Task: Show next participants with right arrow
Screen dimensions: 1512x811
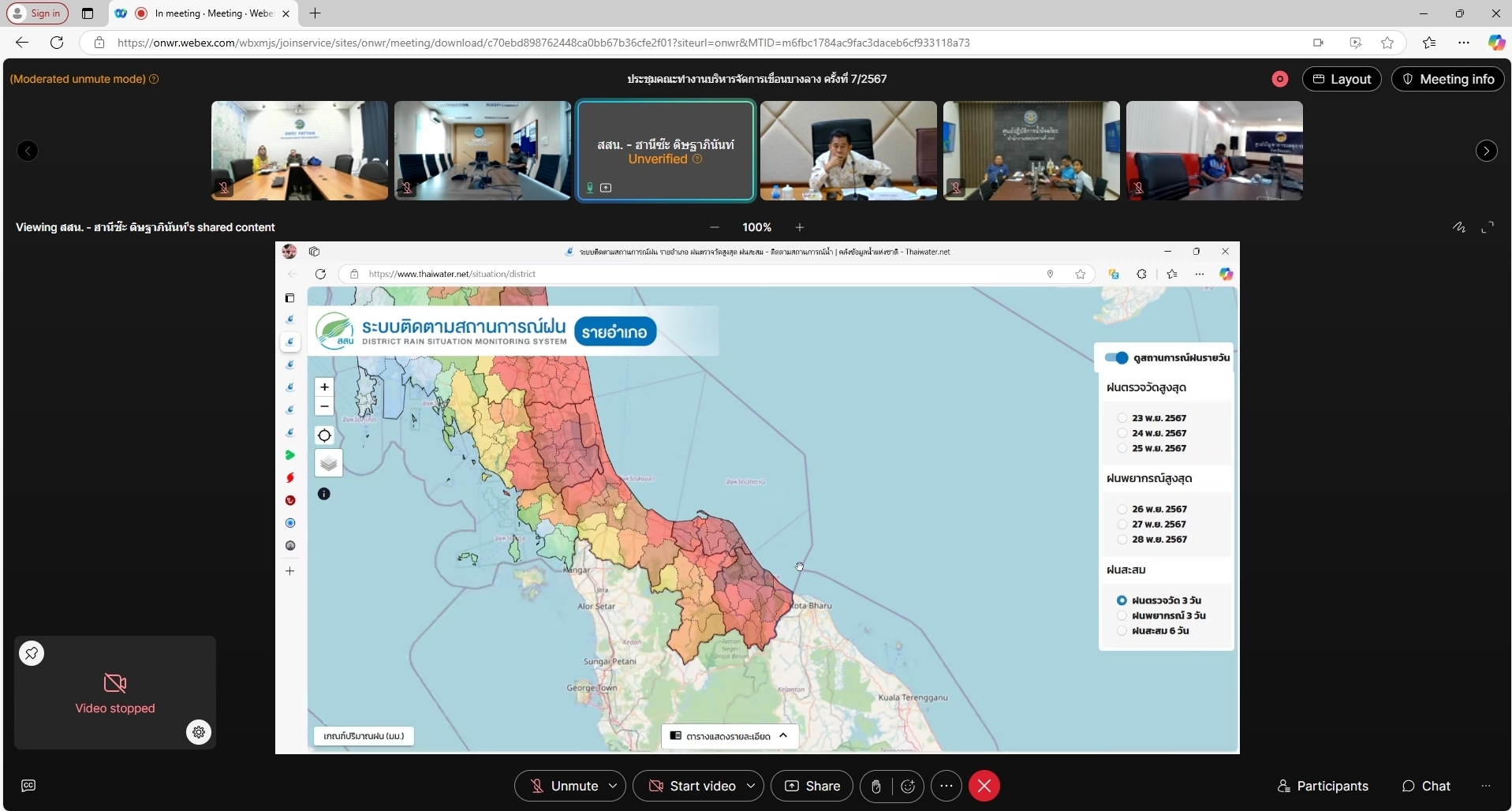Action: [1486, 151]
